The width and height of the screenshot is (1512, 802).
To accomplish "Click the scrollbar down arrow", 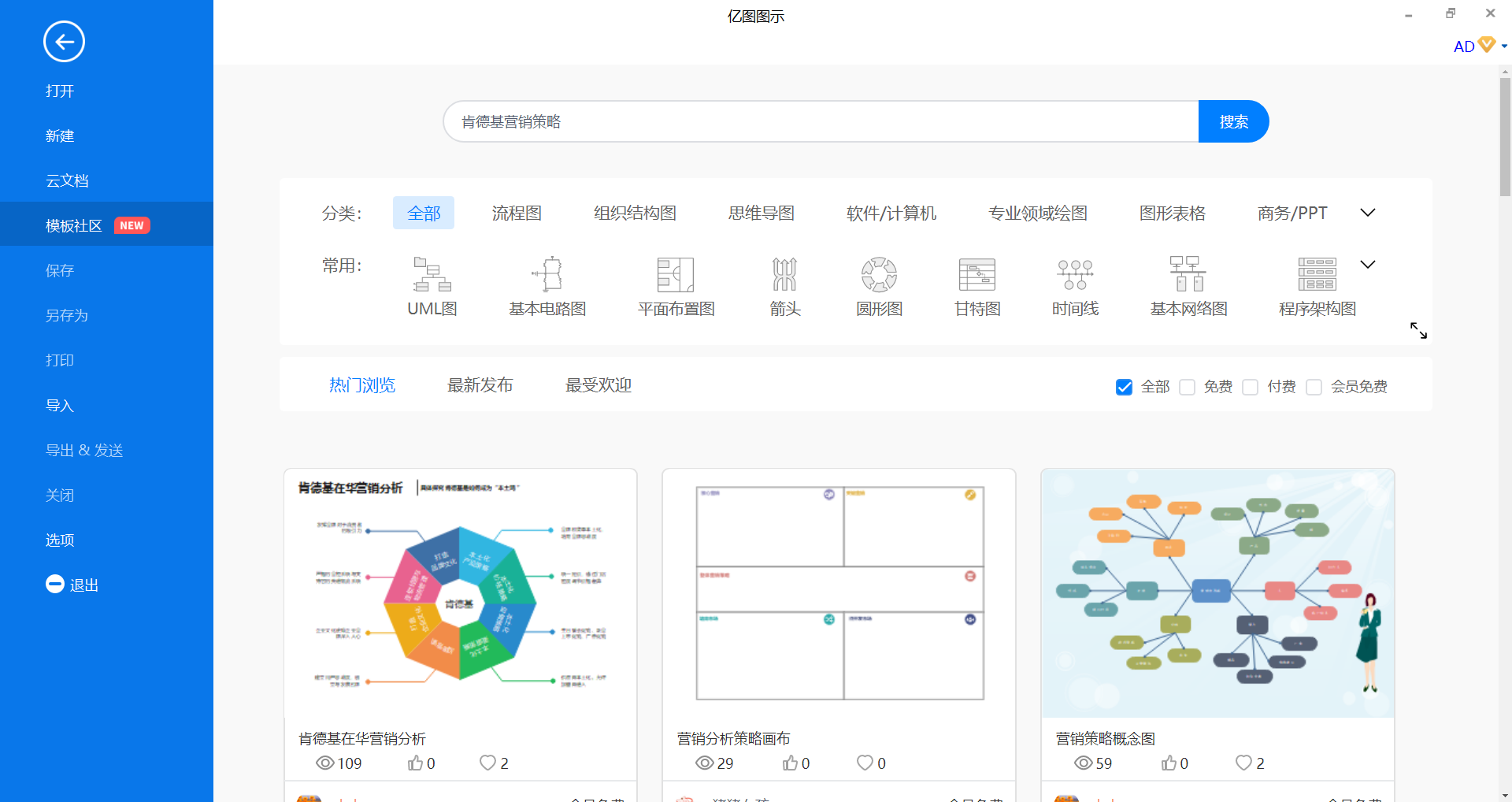I will point(1505,796).
